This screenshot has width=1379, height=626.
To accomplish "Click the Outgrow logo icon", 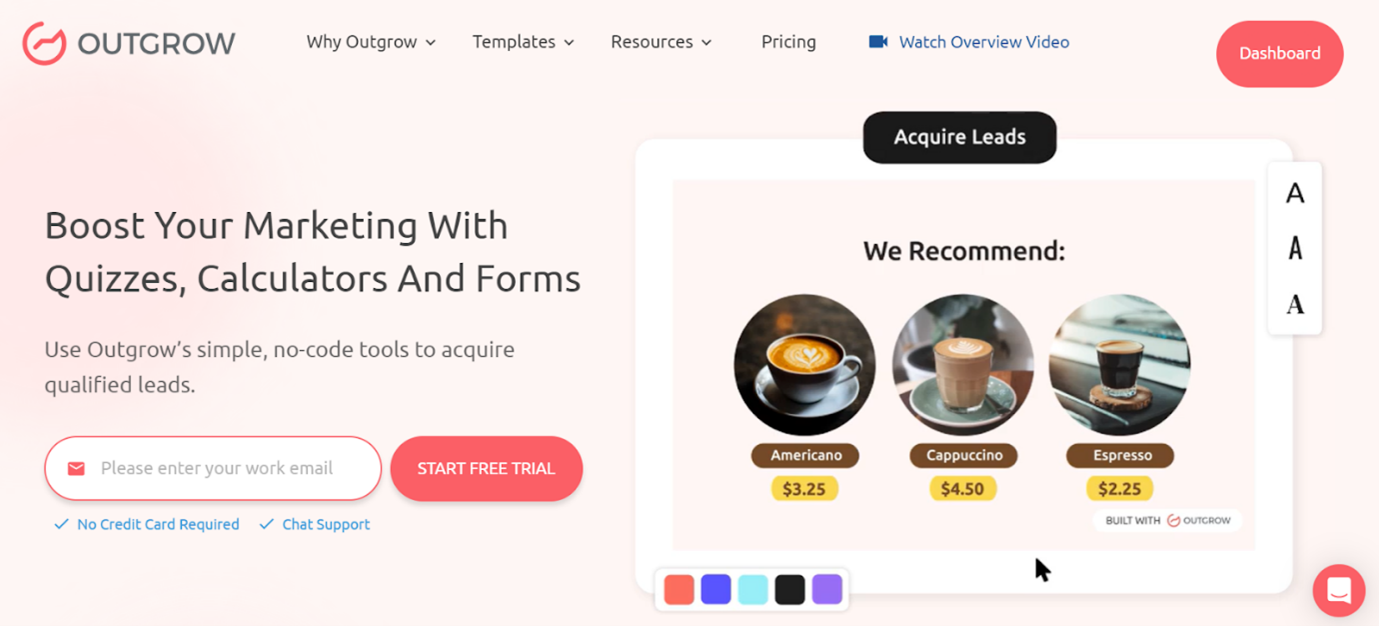I will (x=45, y=43).
